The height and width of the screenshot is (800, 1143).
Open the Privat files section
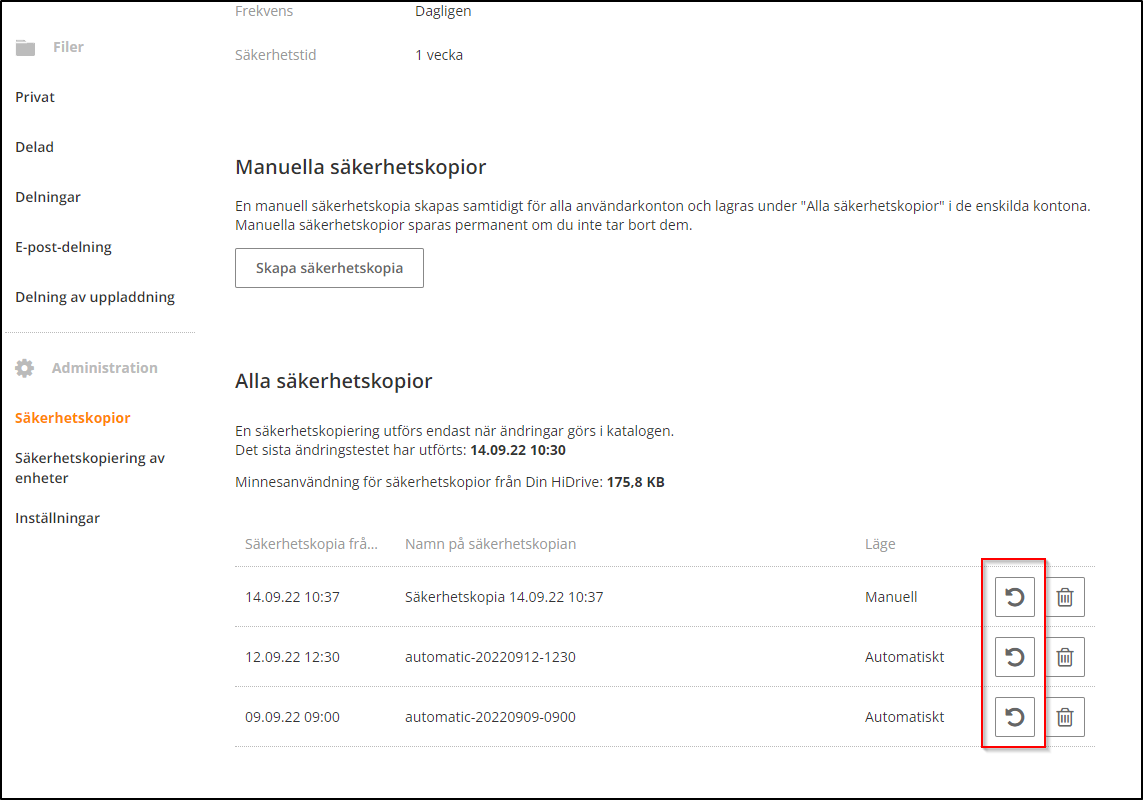(x=35, y=97)
